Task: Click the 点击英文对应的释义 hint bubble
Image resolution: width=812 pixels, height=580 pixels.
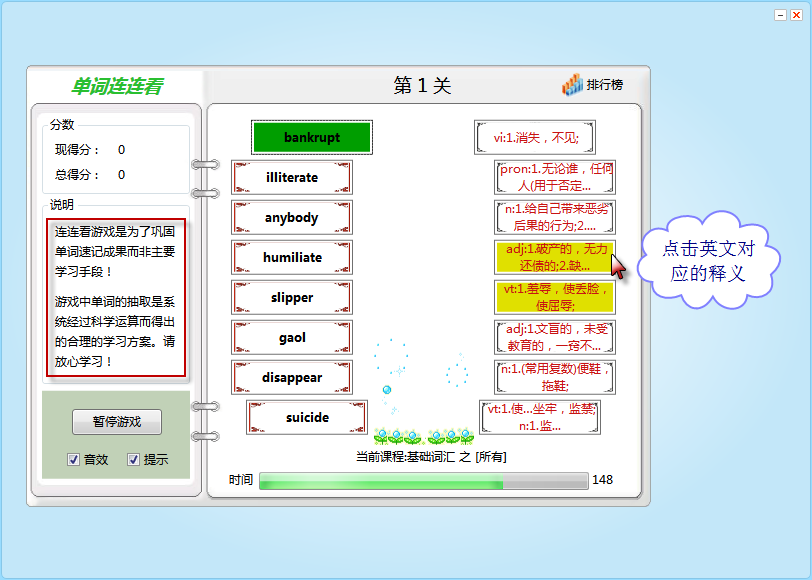Action: [708, 260]
